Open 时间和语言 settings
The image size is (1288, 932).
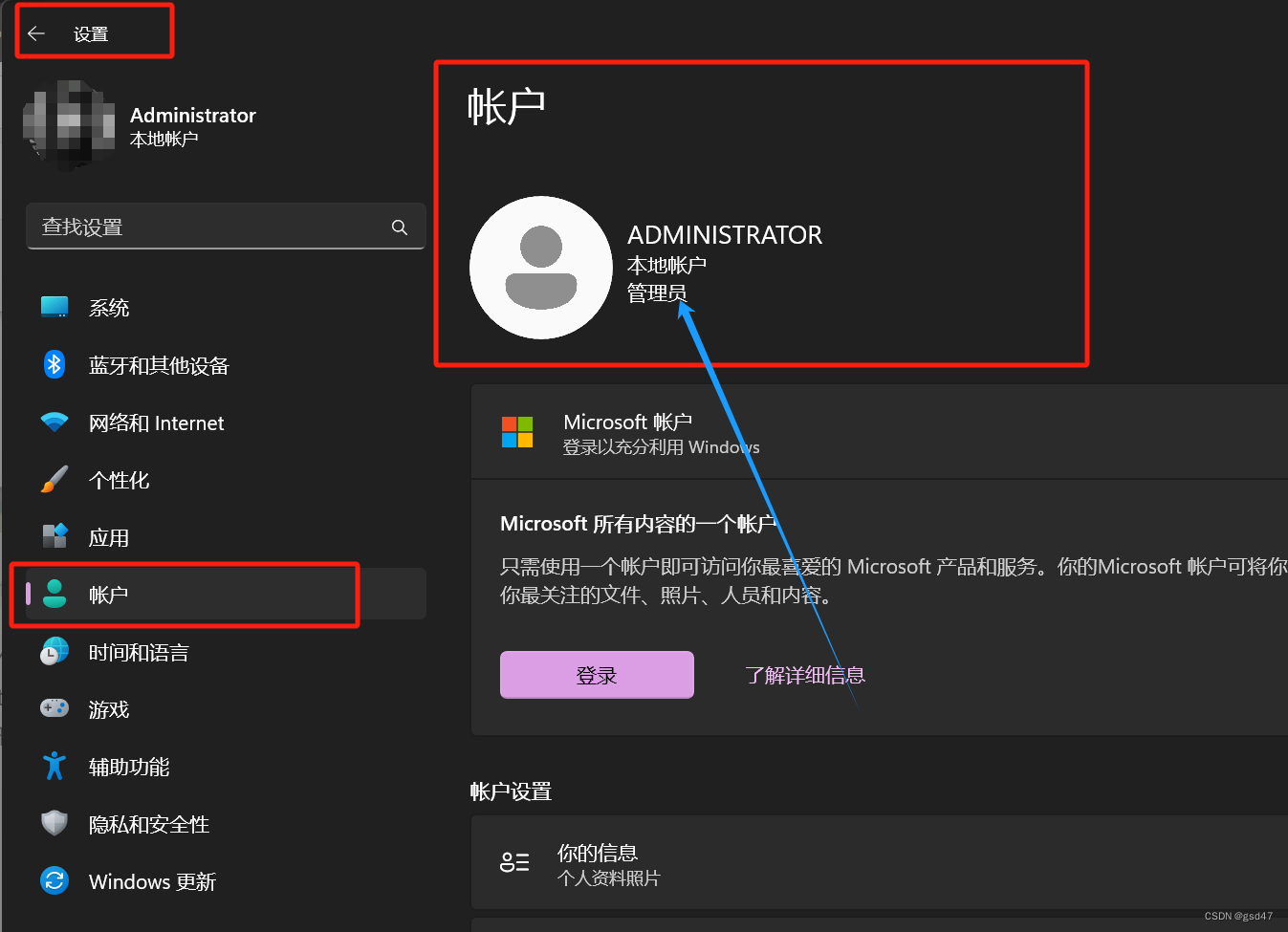(x=226, y=651)
